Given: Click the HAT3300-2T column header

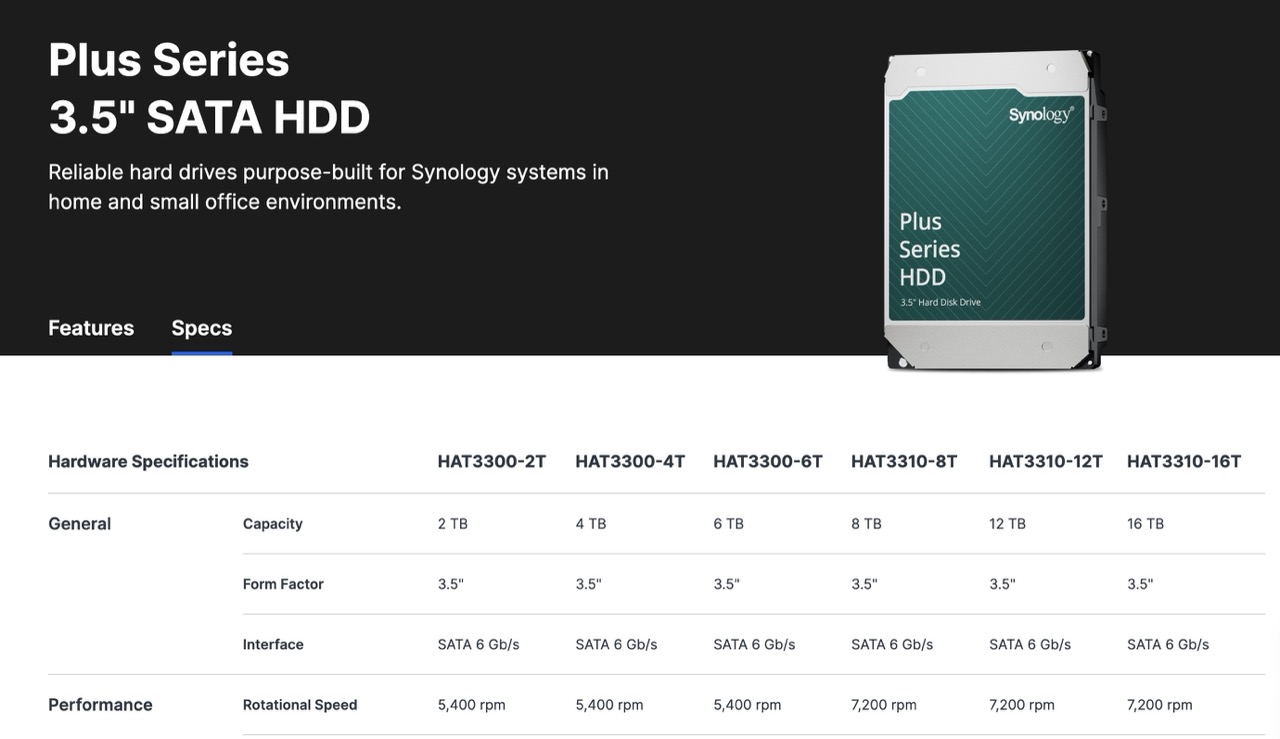Looking at the screenshot, I should [x=491, y=461].
